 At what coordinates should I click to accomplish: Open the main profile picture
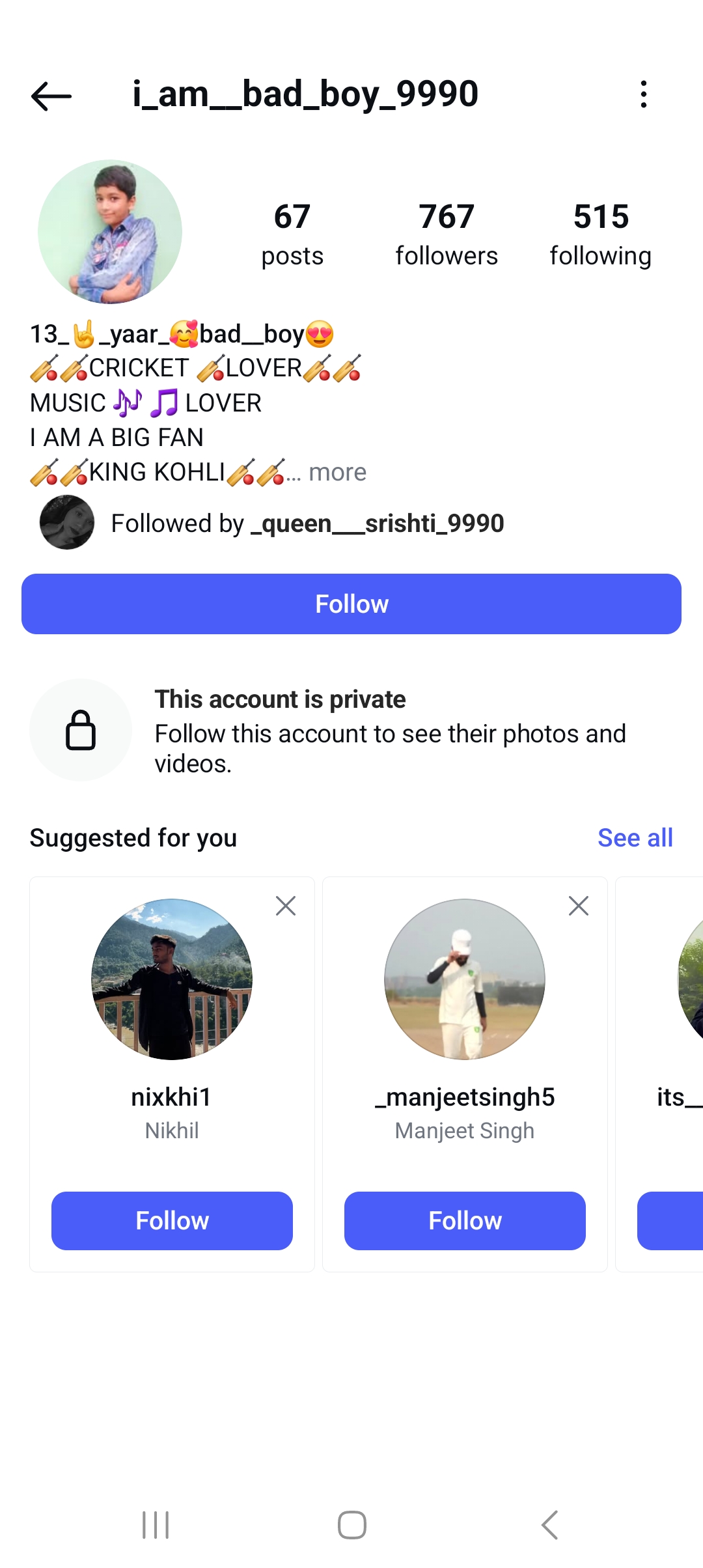tap(110, 232)
